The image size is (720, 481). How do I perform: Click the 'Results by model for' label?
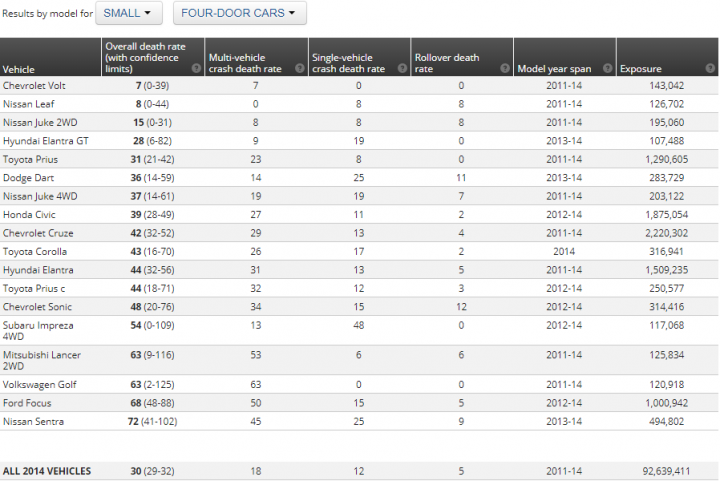coord(47,13)
